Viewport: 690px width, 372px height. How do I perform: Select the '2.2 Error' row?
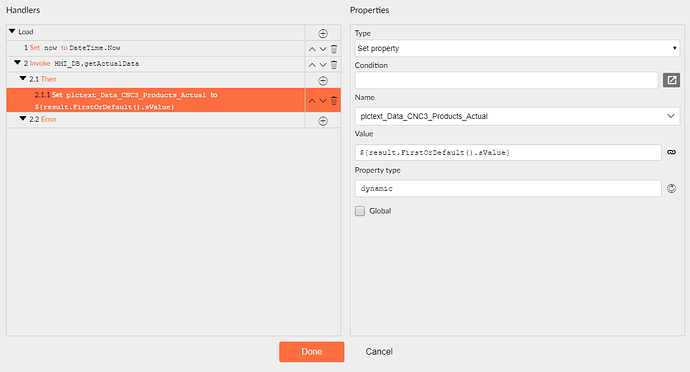(156, 120)
